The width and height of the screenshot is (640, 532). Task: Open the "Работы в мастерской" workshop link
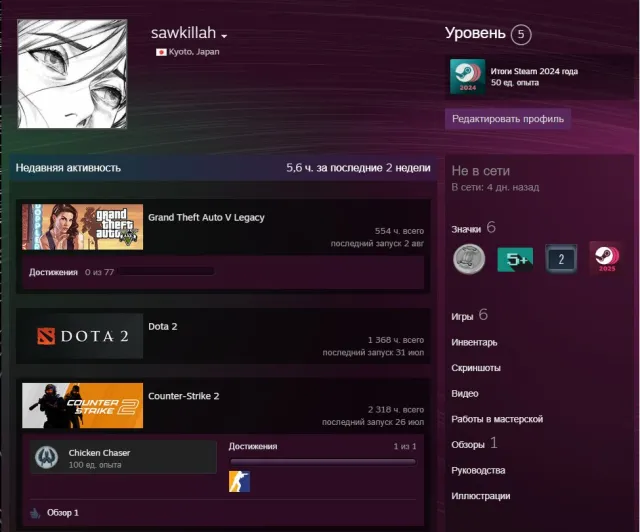click(x=497, y=419)
